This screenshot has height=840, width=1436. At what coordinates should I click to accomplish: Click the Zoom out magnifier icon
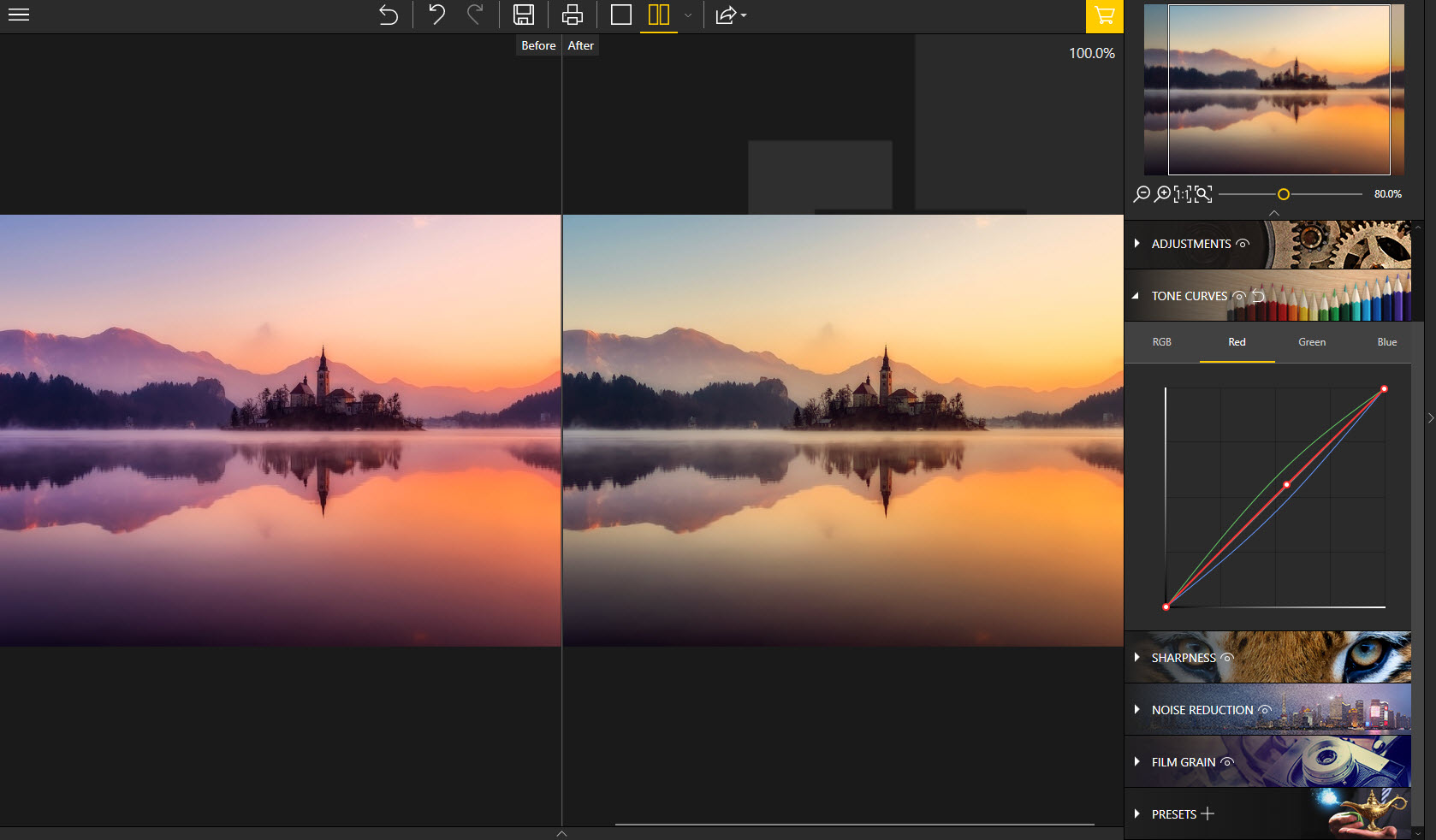point(1141,194)
